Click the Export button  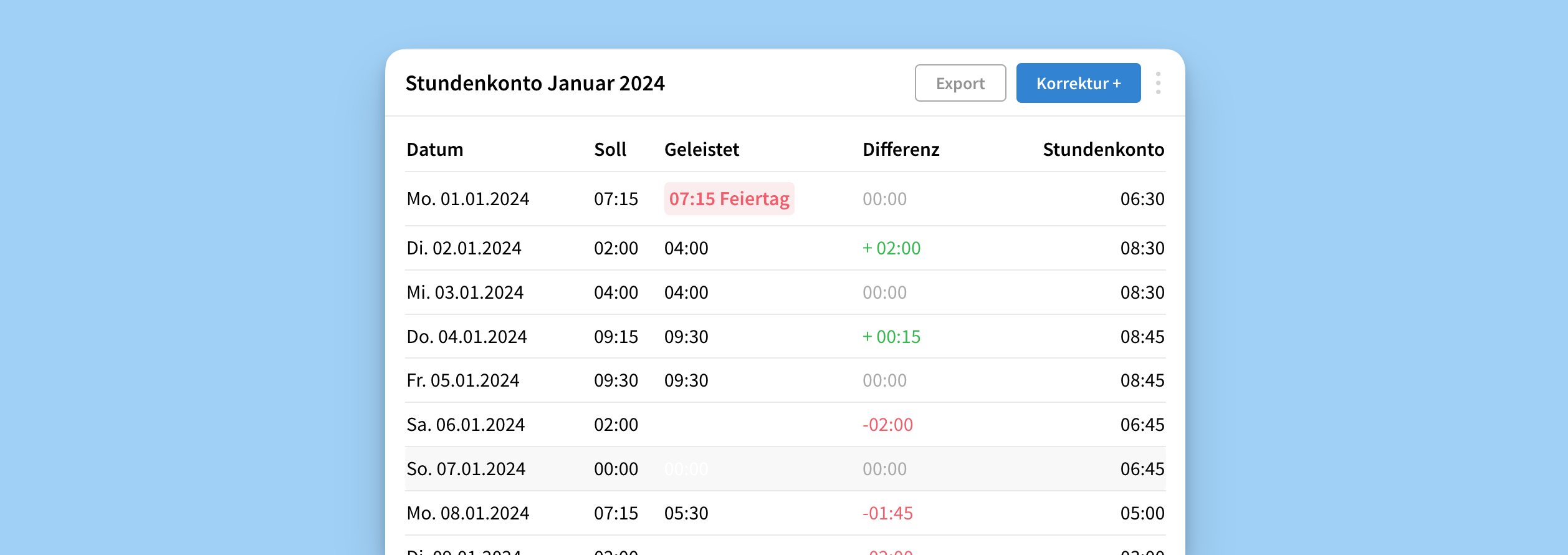point(960,83)
